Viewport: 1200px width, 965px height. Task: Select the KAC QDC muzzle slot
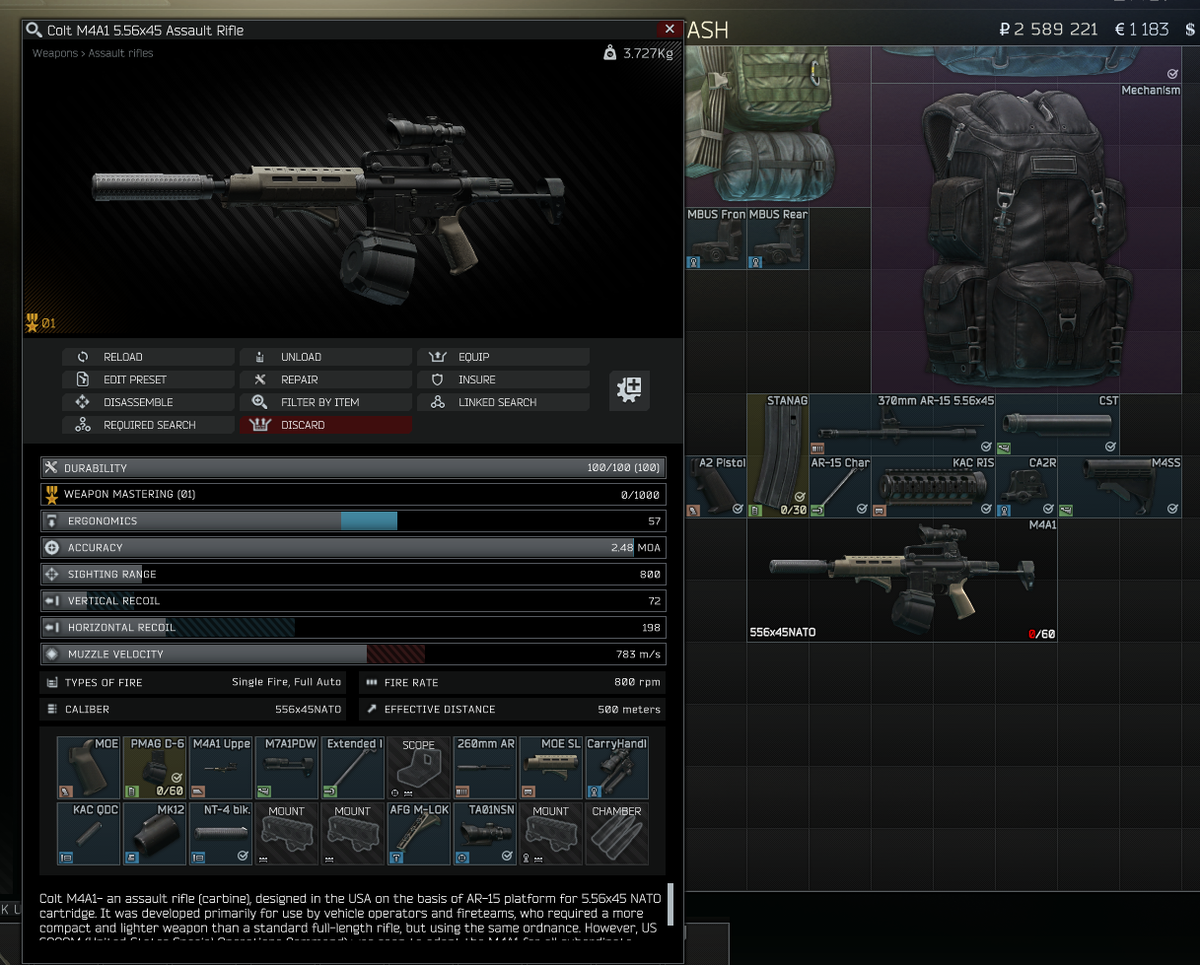point(89,833)
